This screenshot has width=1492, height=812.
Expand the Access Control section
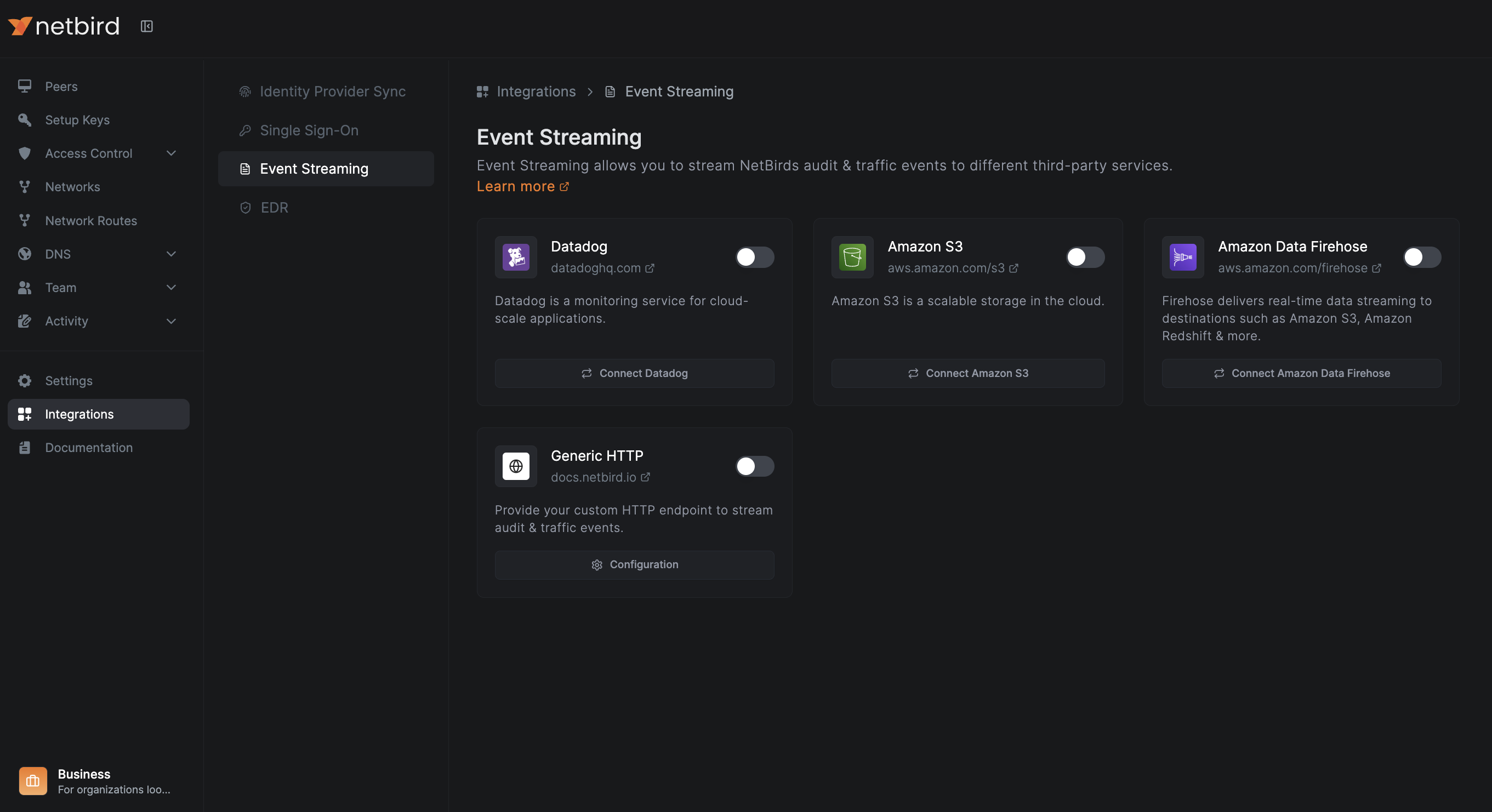(171, 153)
